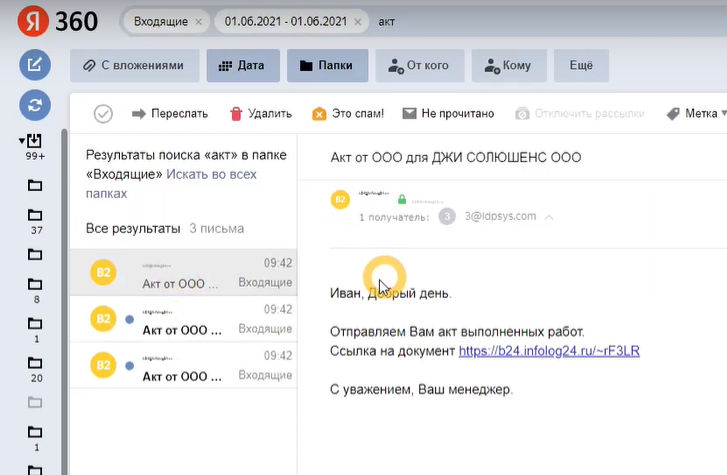
Task: Click the sidebar folder list scrollbar
Action: click(x=64, y=302)
